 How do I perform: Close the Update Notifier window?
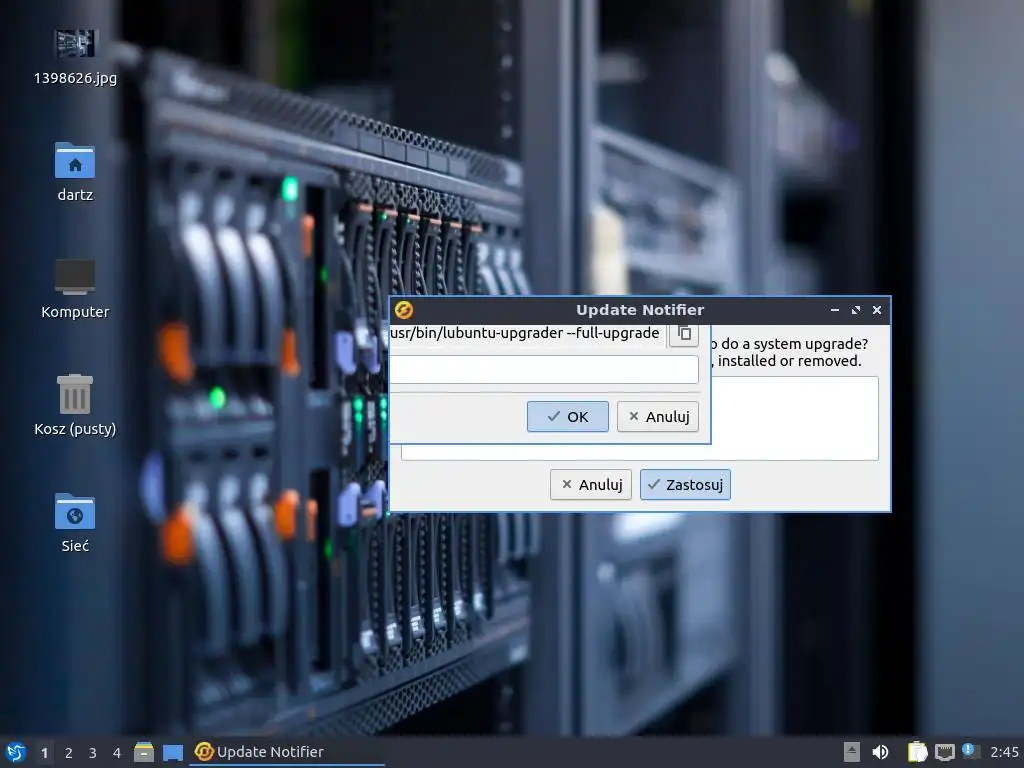(x=877, y=310)
